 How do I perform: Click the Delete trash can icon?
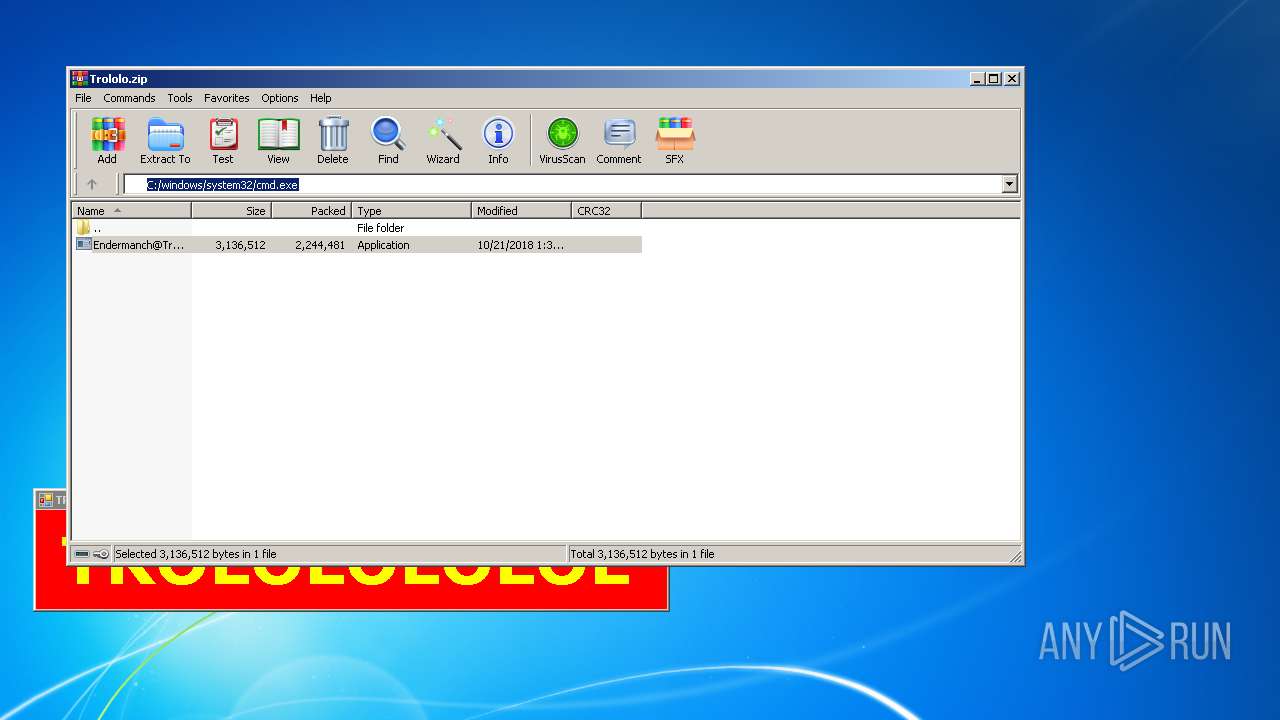click(333, 140)
